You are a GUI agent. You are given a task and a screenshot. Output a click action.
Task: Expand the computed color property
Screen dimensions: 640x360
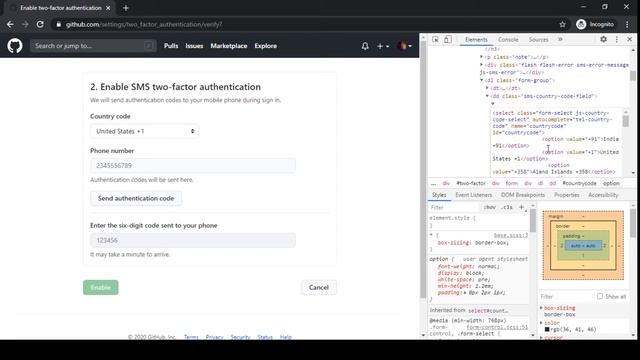pyautogui.click(x=542, y=322)
